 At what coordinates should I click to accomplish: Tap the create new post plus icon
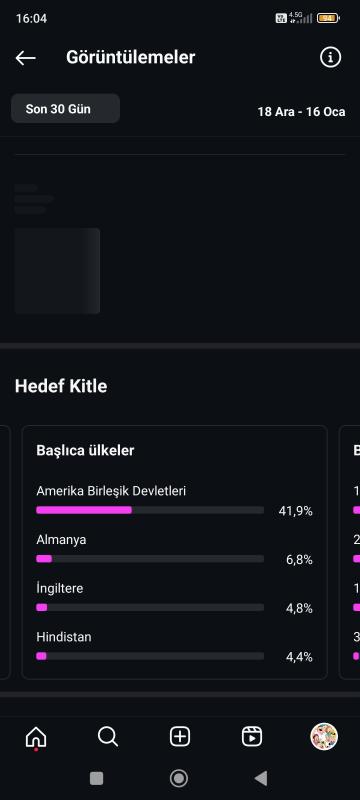180,737
